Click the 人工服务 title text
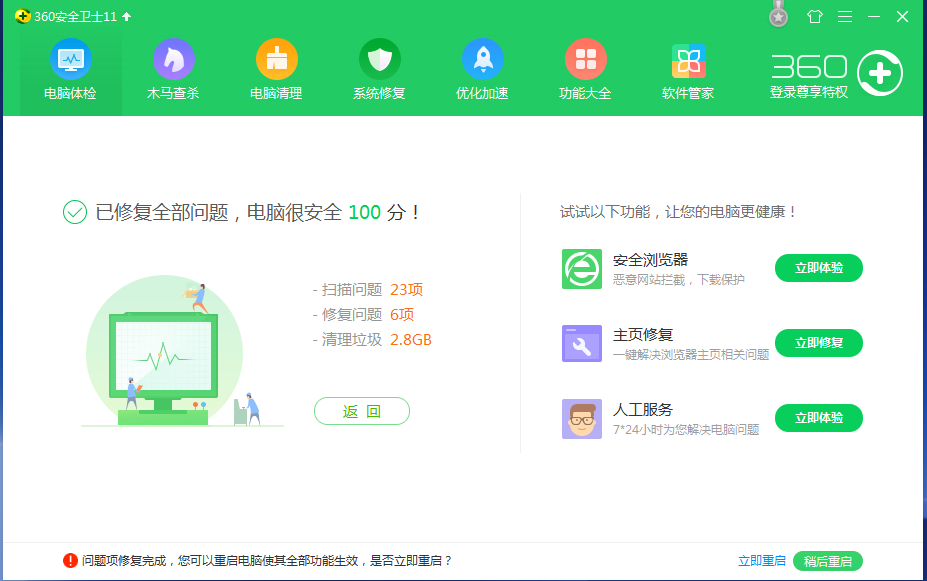Screen dimensions: 927x581 pos(643,410)
